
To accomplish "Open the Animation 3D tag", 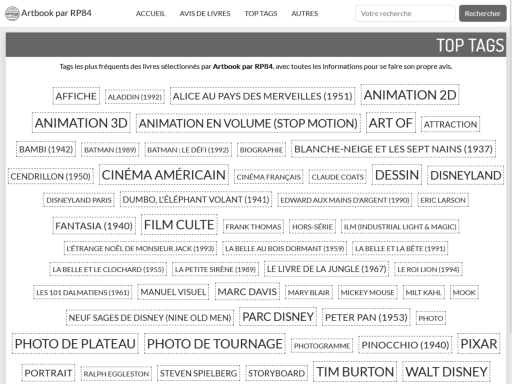I will tap(81, 123).
